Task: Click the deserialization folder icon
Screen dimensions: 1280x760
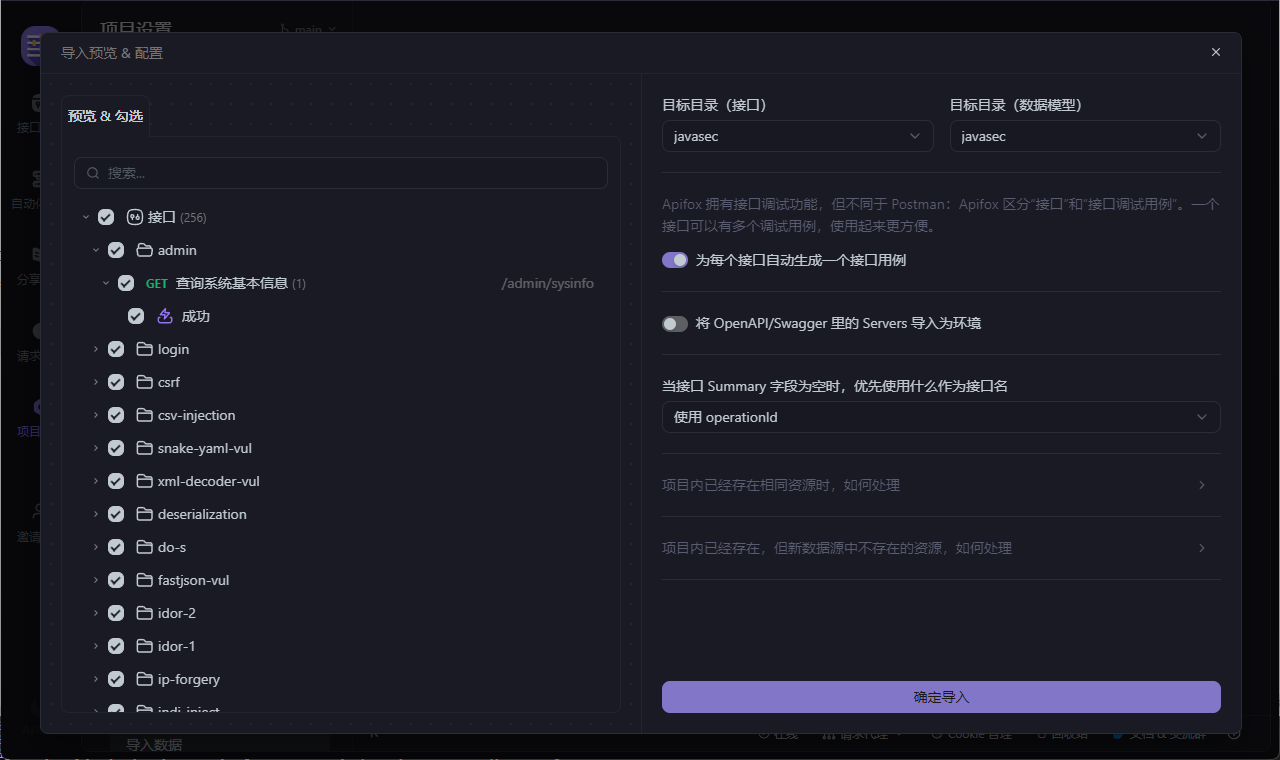Action: click(x=144, y=514)
